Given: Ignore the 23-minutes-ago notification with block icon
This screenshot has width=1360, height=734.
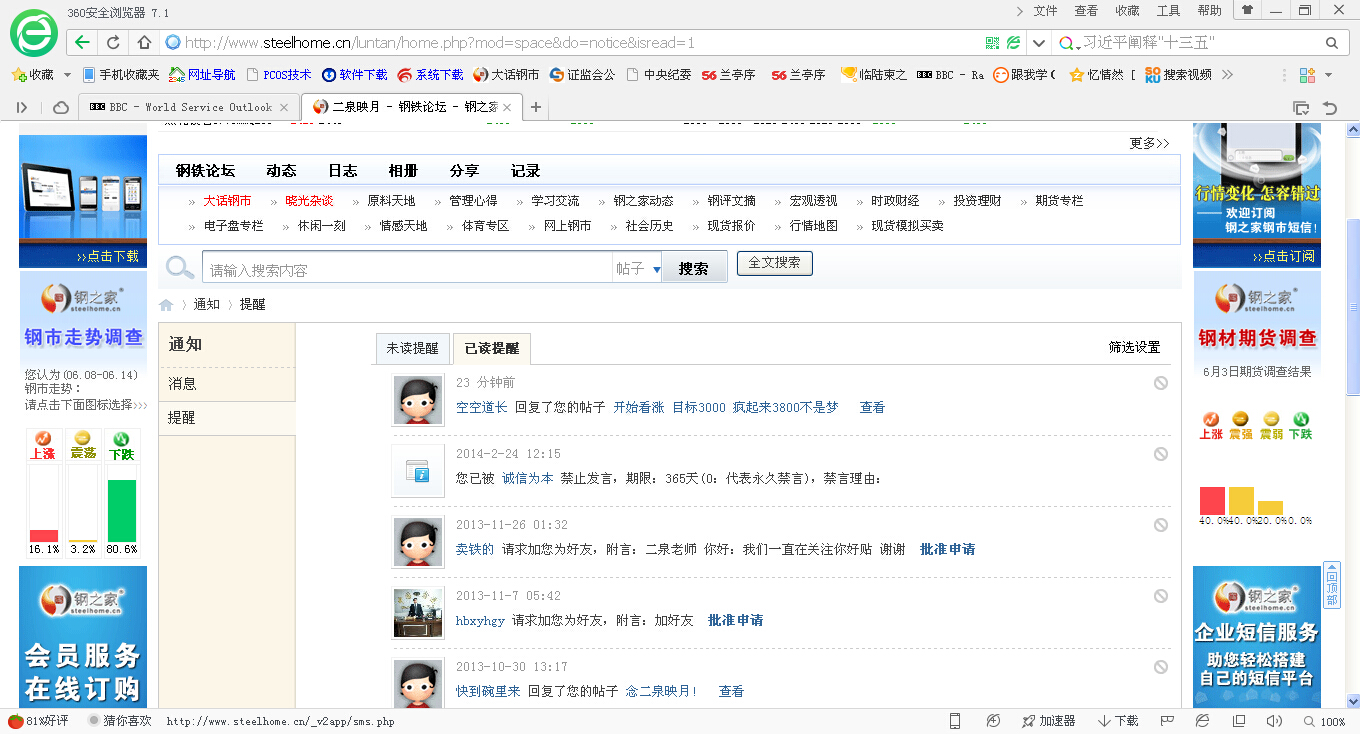Looking at the screenshot, I should click(x=1160, y=383).
